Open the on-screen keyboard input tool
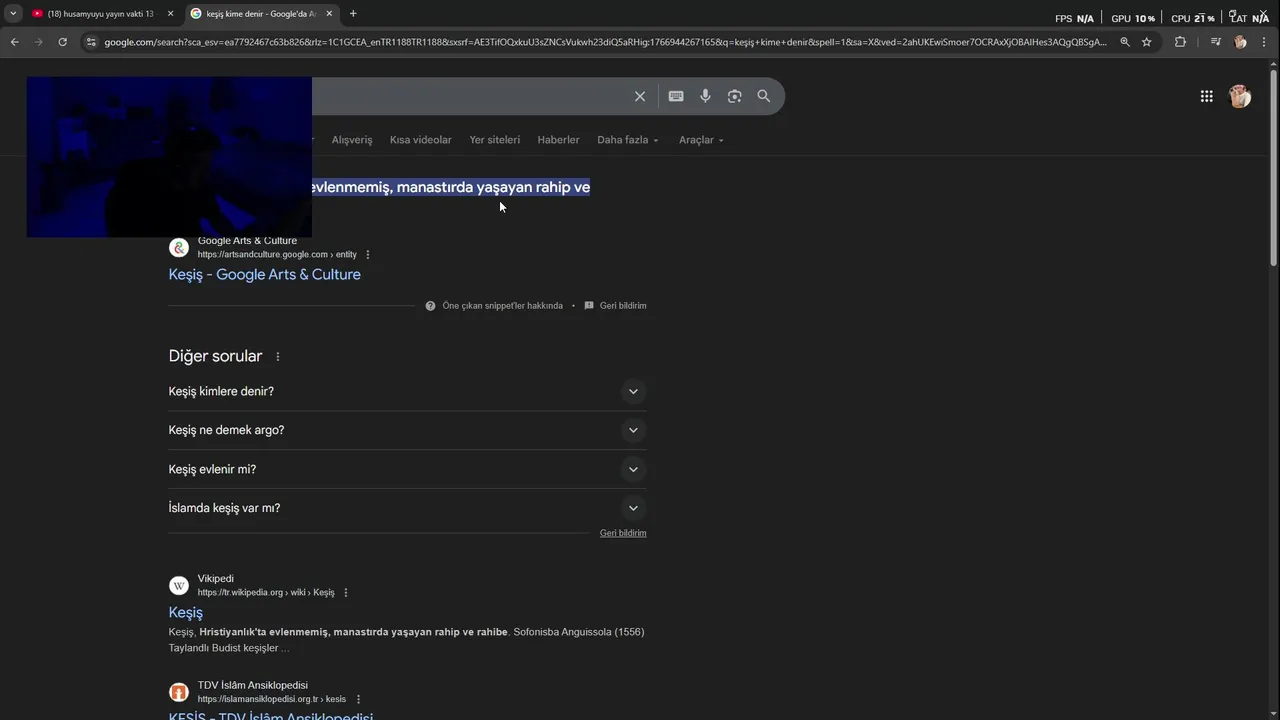Viewport: 1280px width, 720px height. click(676, 96)
